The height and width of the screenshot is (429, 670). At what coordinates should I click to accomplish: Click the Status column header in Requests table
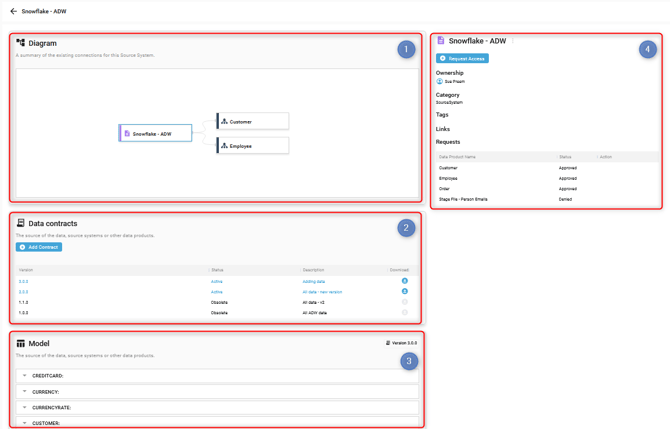click(x=565, y=157)
